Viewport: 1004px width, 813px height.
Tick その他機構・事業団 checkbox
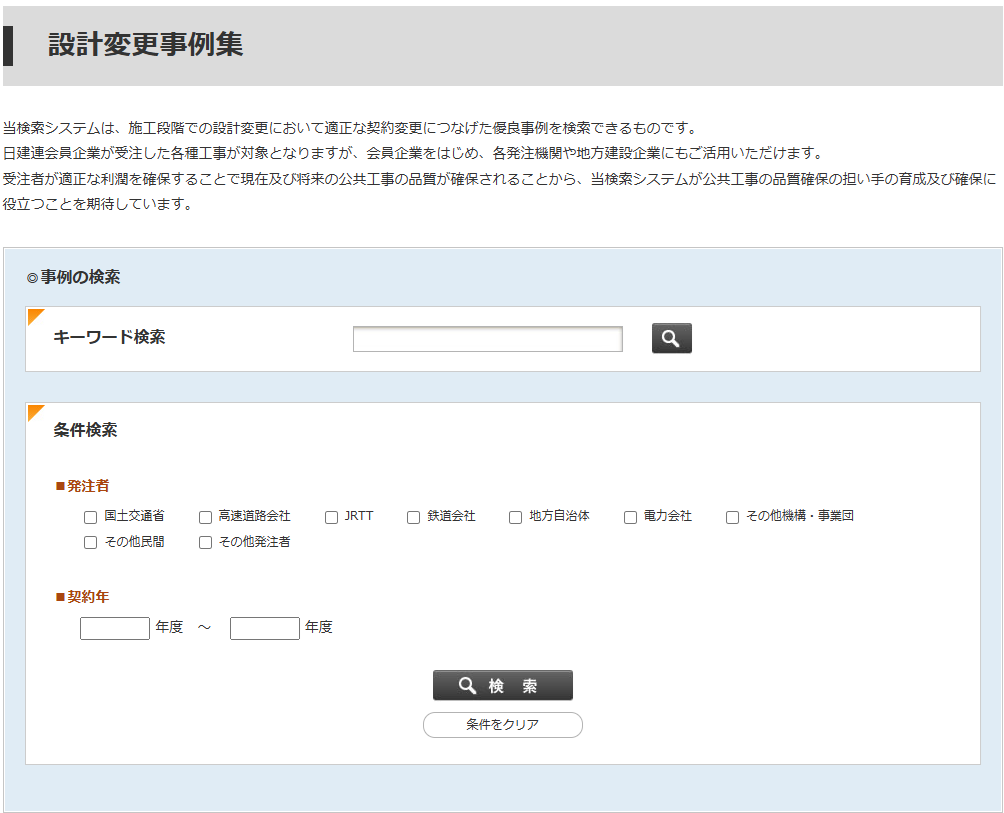point(732,517)
